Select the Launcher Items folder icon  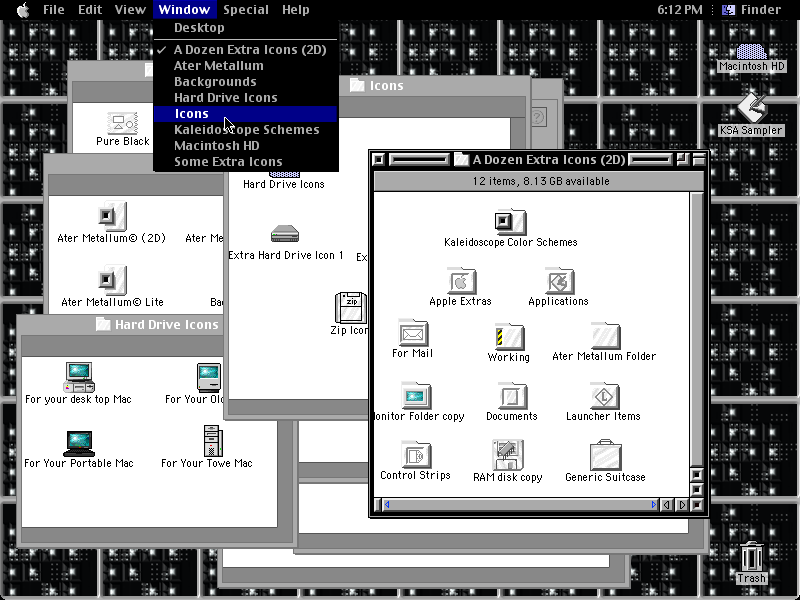click(x=604, y=396)
